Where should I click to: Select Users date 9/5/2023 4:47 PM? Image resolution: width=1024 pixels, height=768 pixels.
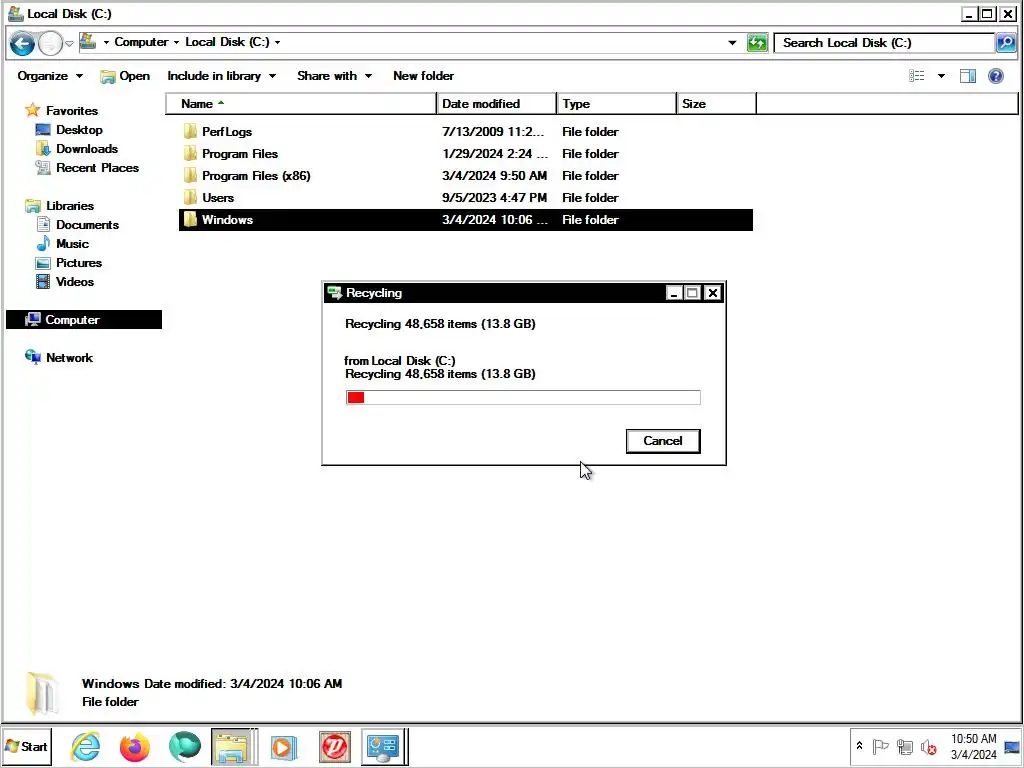494,197
